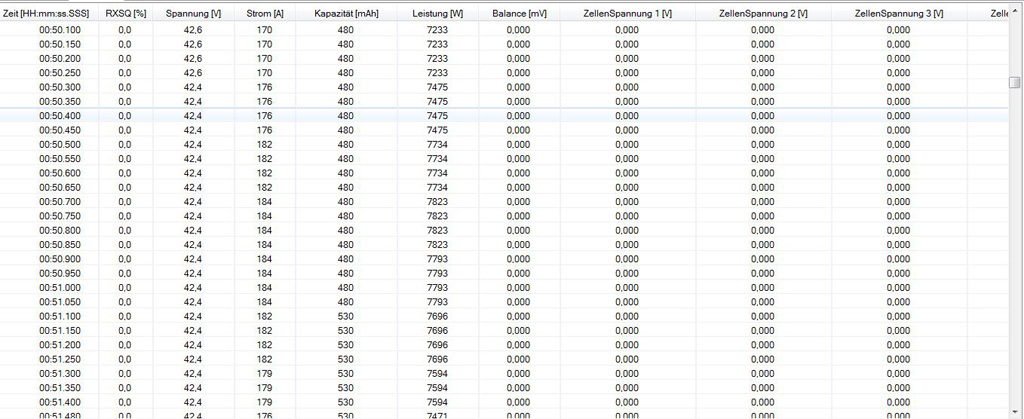Click the Spannung [V] column header
The height and width of the screenshot is (419, 1024).
tap(193, 14)
